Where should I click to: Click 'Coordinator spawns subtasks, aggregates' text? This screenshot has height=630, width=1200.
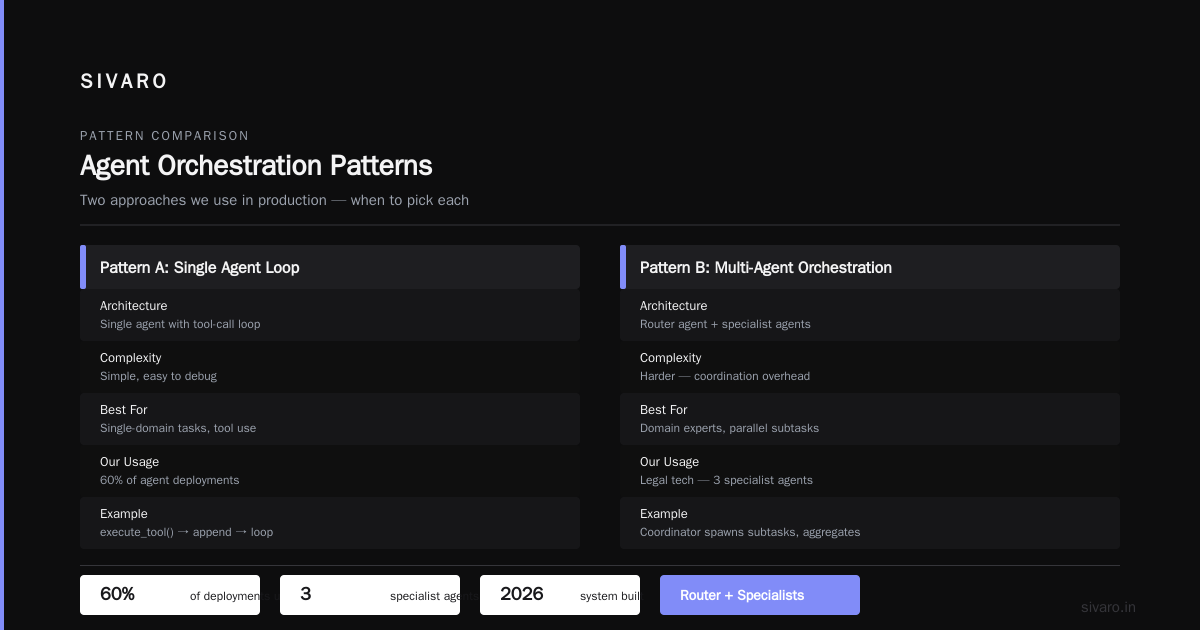coord(750,532)
